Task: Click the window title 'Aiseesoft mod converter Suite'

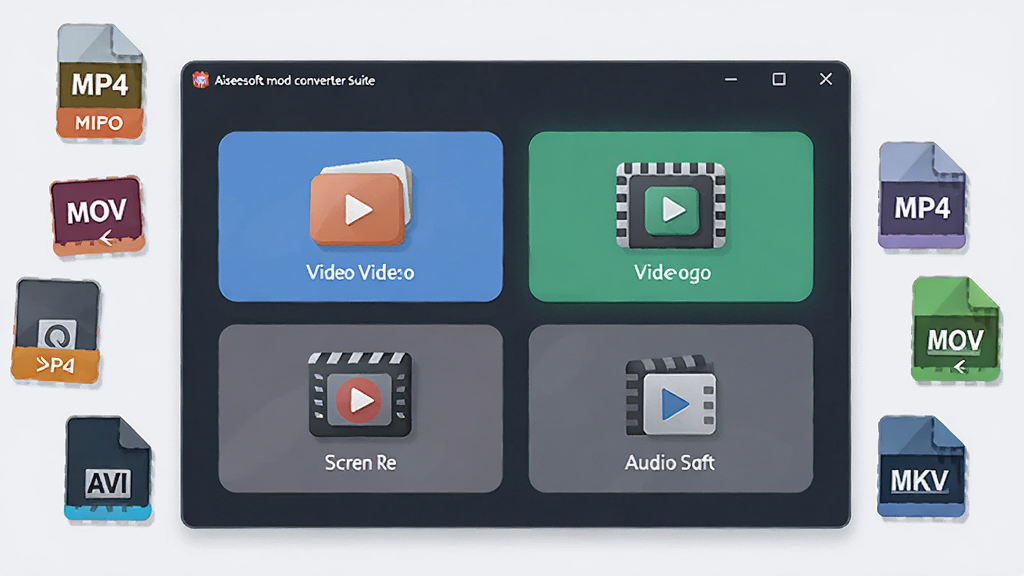Action: (295, 80)
